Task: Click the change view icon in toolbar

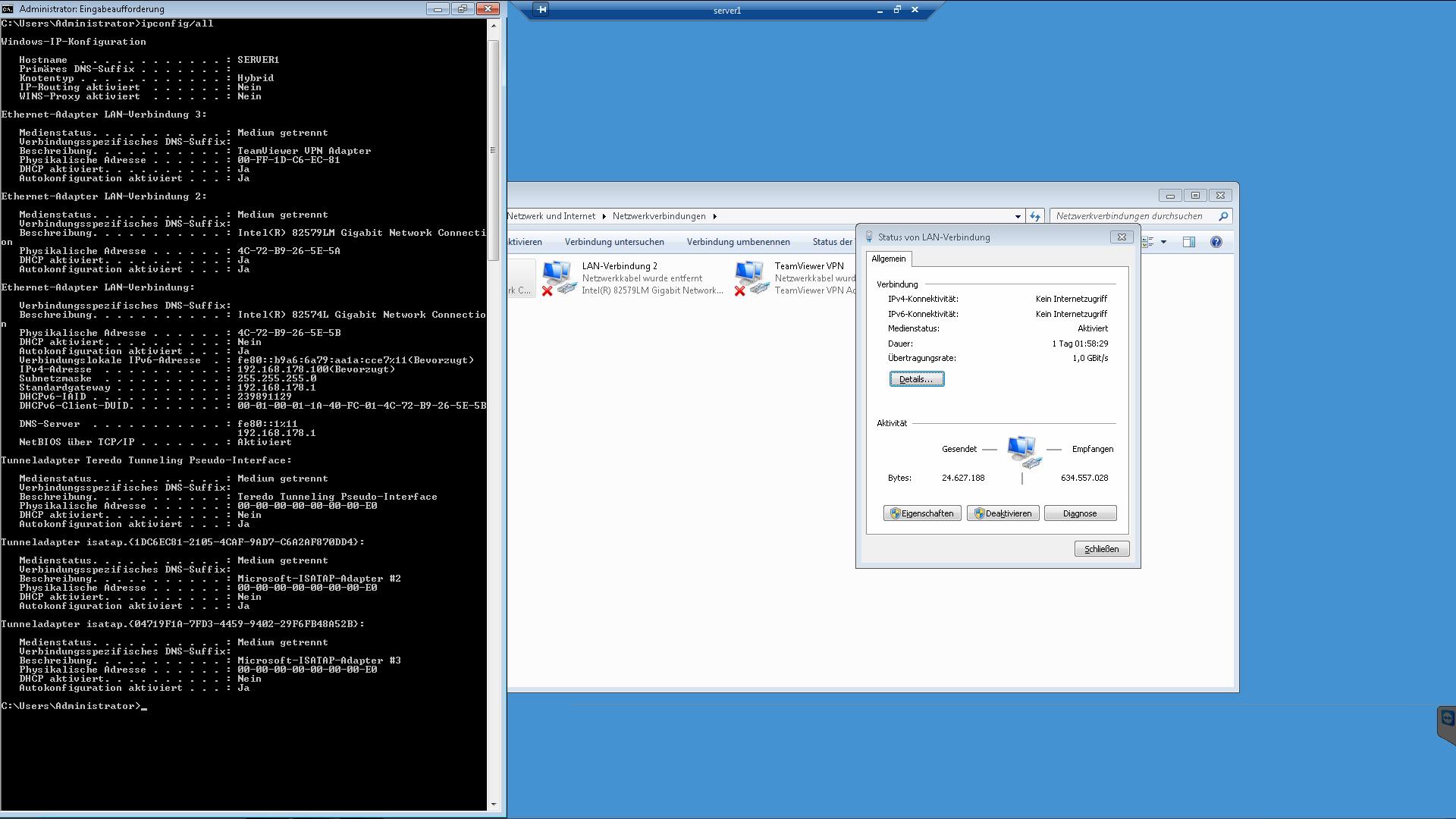Action: pyautogui.click(x=1149, y=242)
